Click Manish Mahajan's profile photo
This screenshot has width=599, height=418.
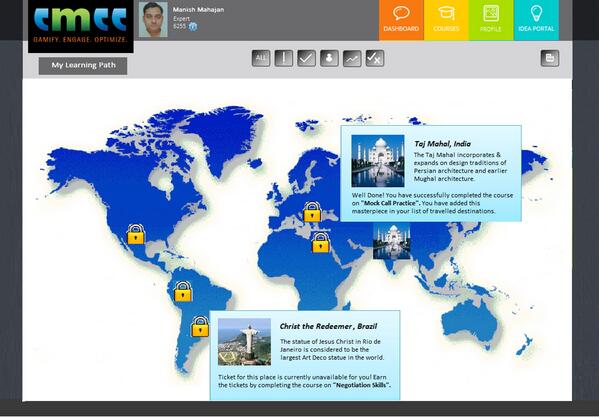pos(153,19)
